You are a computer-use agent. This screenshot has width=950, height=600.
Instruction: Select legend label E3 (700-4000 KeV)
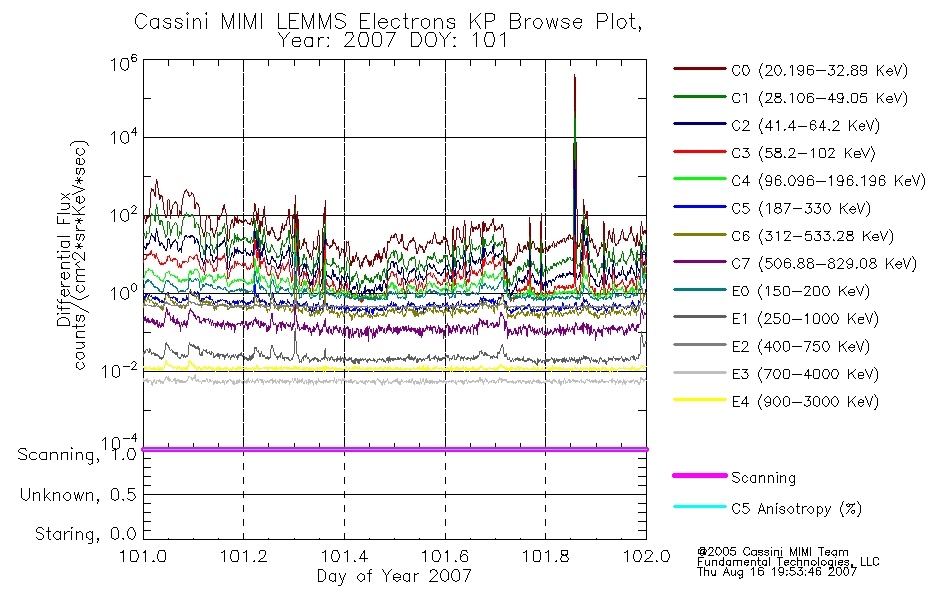click(805, 375)
